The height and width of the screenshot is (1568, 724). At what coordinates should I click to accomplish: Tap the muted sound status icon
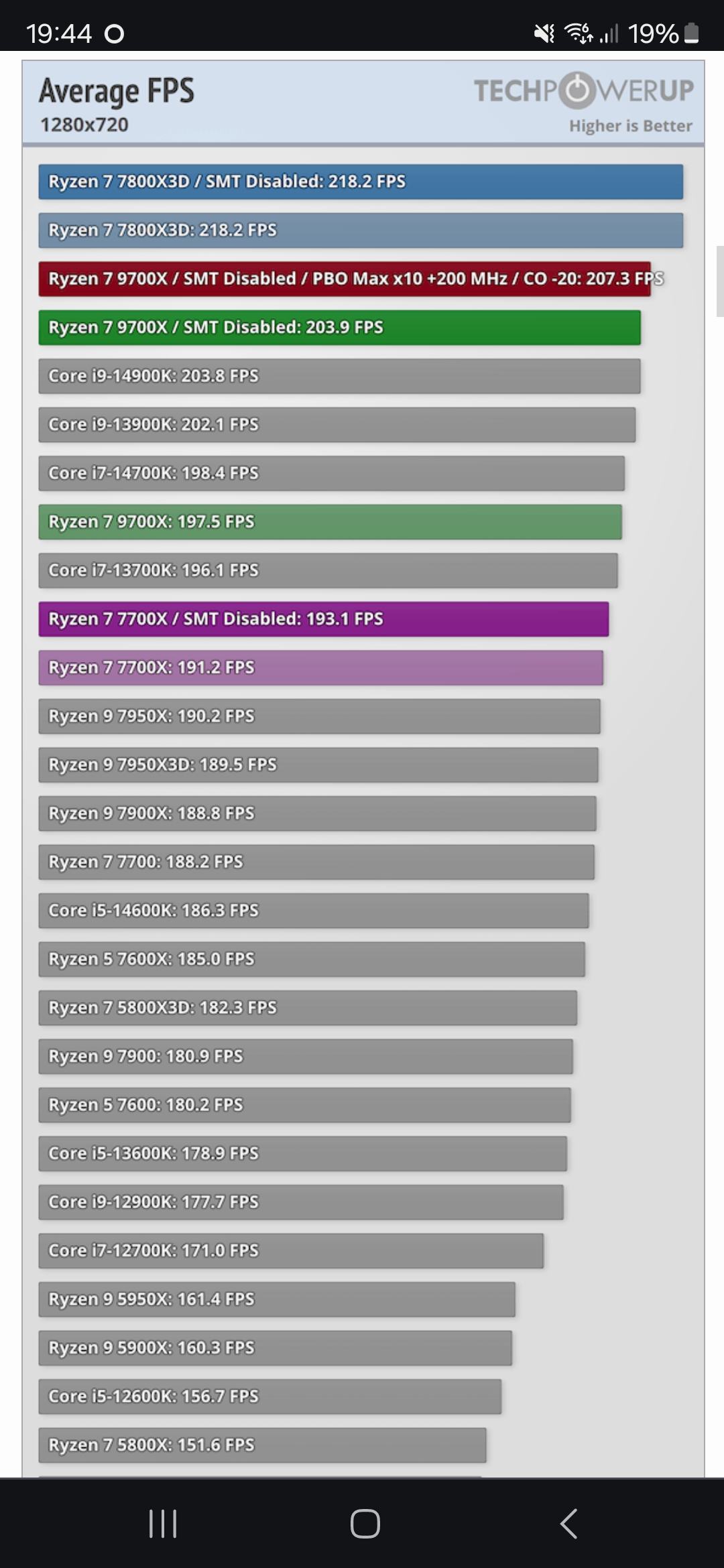544,33
